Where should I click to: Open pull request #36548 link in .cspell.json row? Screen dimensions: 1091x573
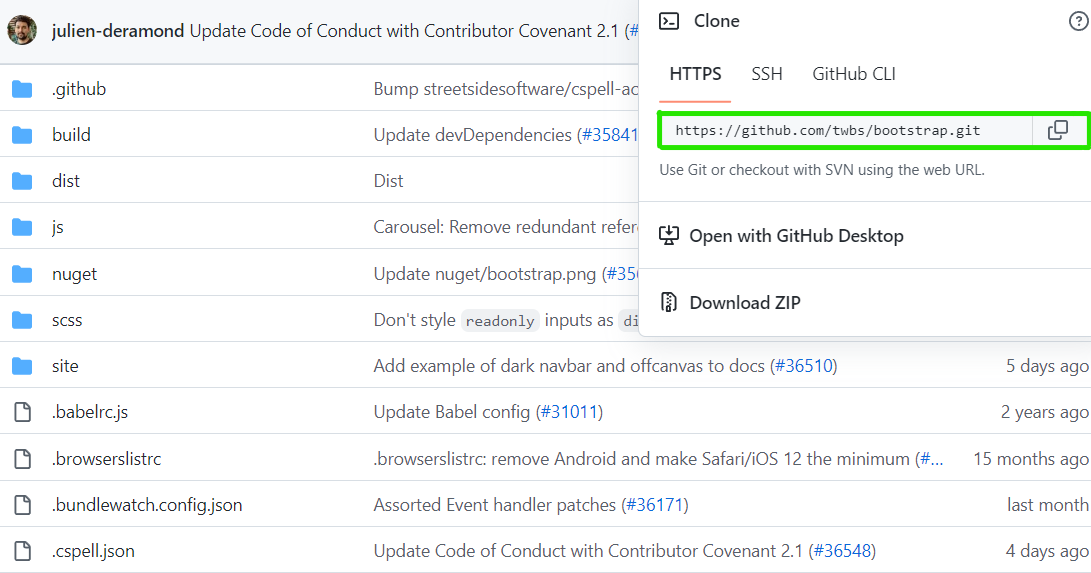click(842, 551)
